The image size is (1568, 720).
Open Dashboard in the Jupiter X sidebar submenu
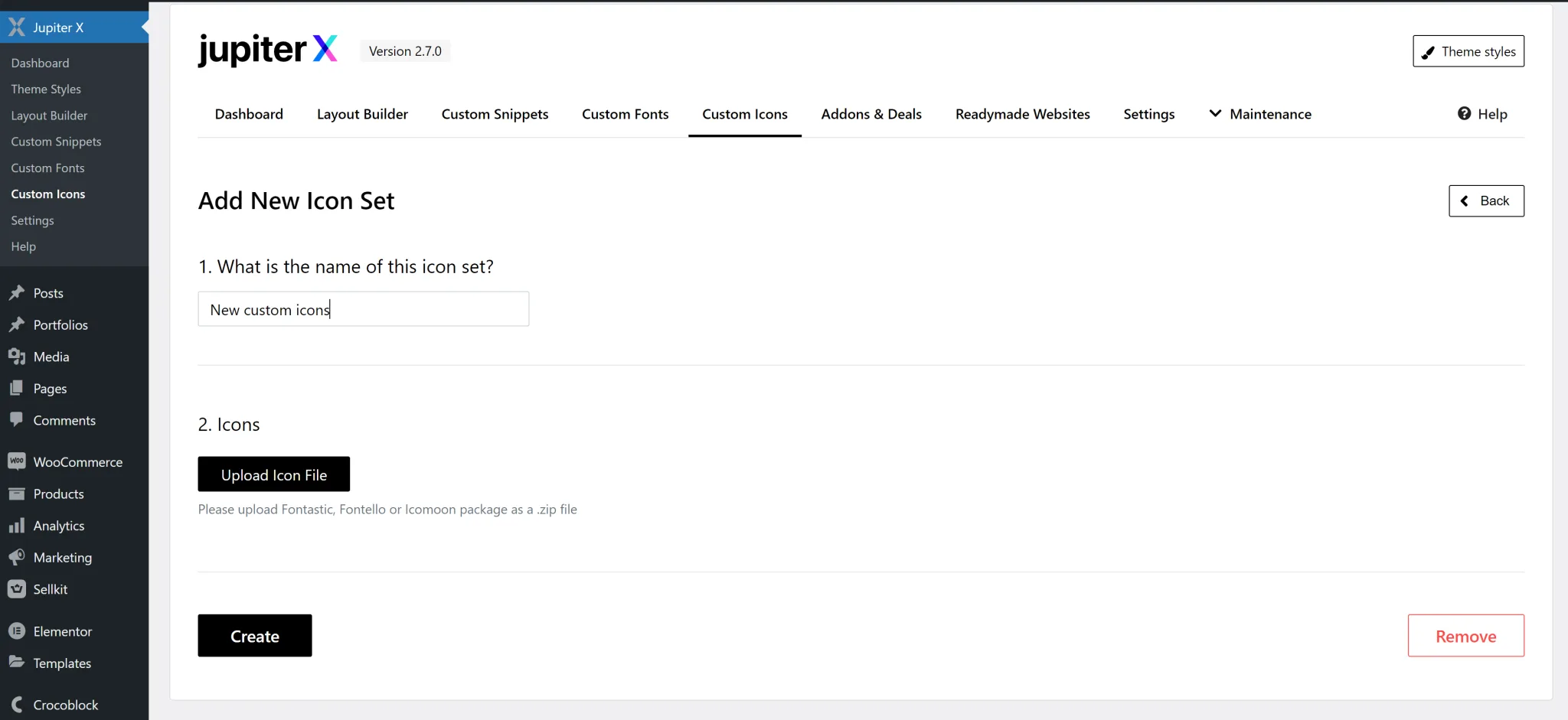[x=40, y=63]
